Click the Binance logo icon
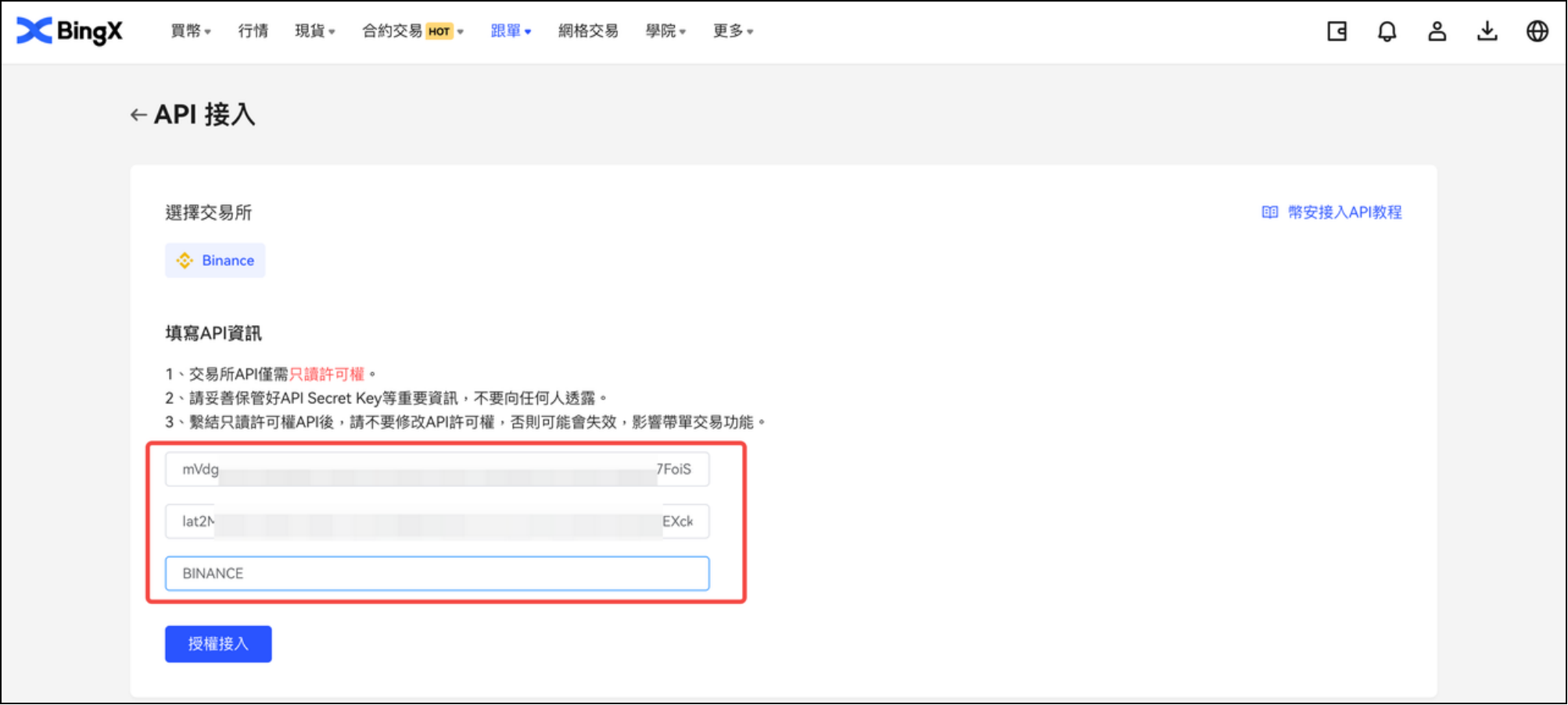 185,260
